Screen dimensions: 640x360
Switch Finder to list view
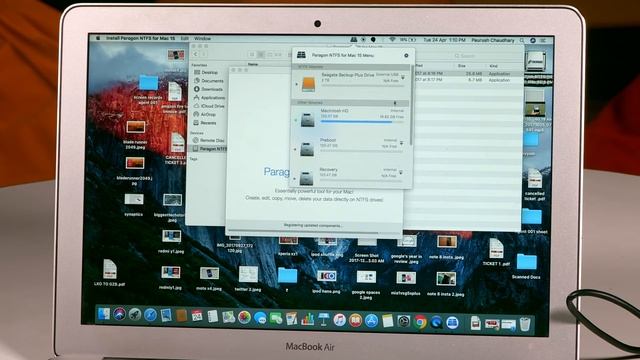coord(260,54)
